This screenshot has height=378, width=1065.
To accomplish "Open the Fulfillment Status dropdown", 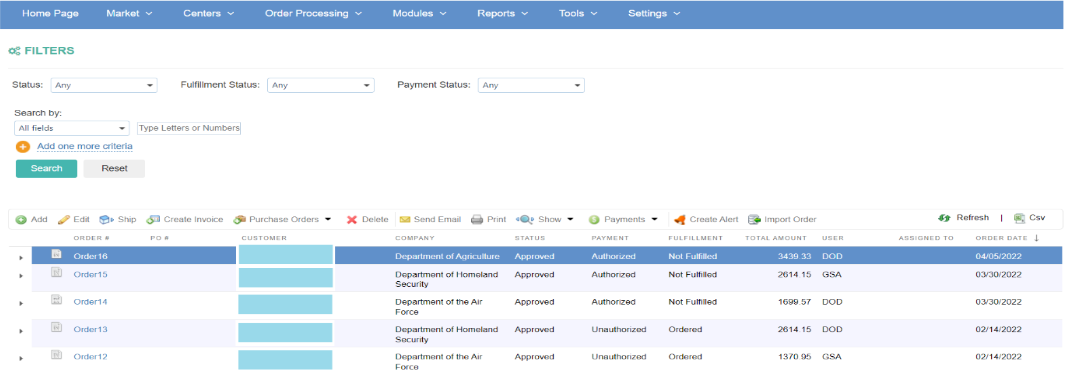I will coord(321,86).
